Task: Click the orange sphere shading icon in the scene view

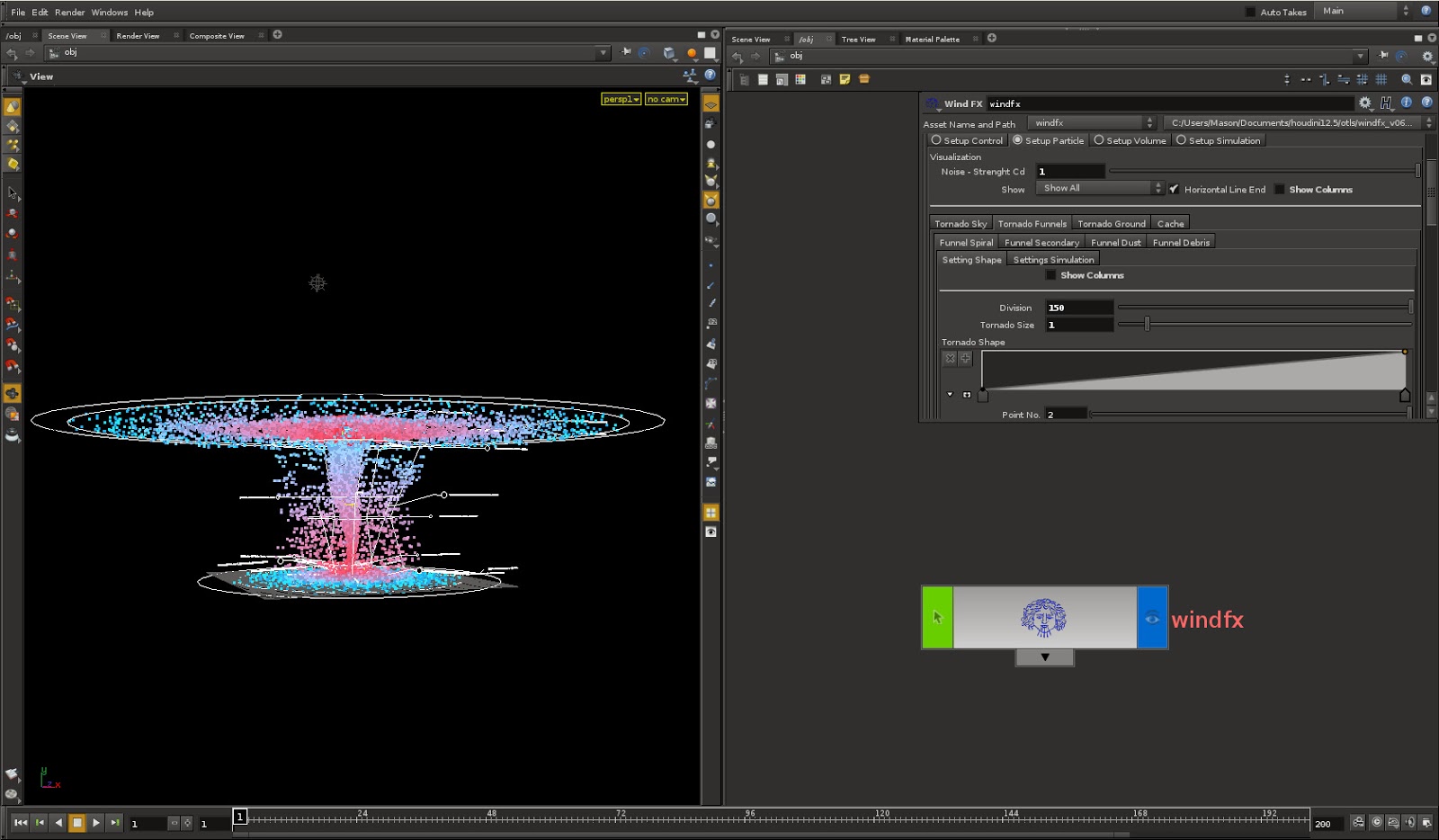Action: tap(692, 53)
